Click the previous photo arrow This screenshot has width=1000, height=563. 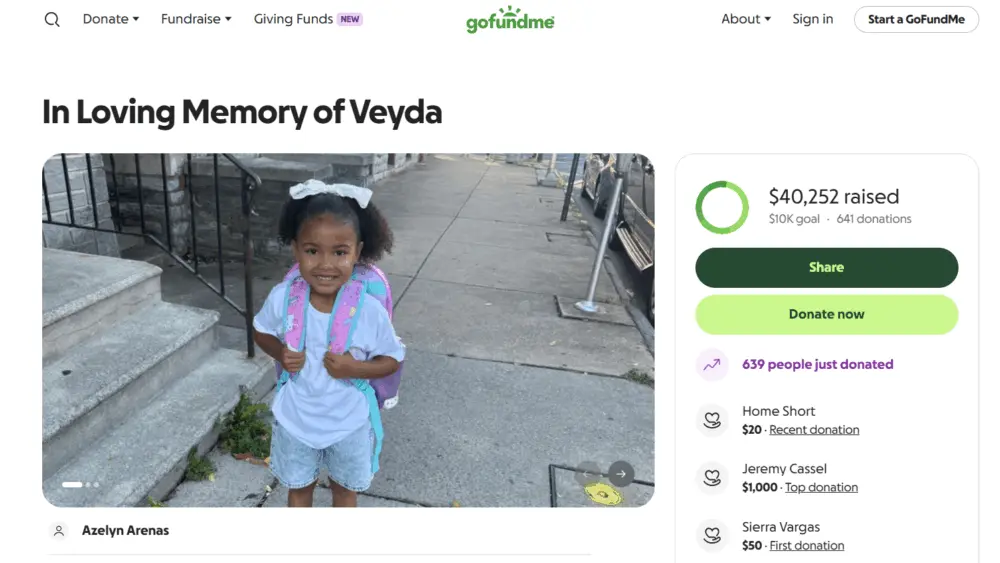590,474
